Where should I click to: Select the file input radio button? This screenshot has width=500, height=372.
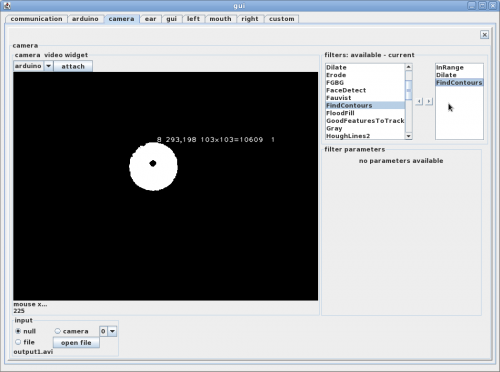click(18, 342)
